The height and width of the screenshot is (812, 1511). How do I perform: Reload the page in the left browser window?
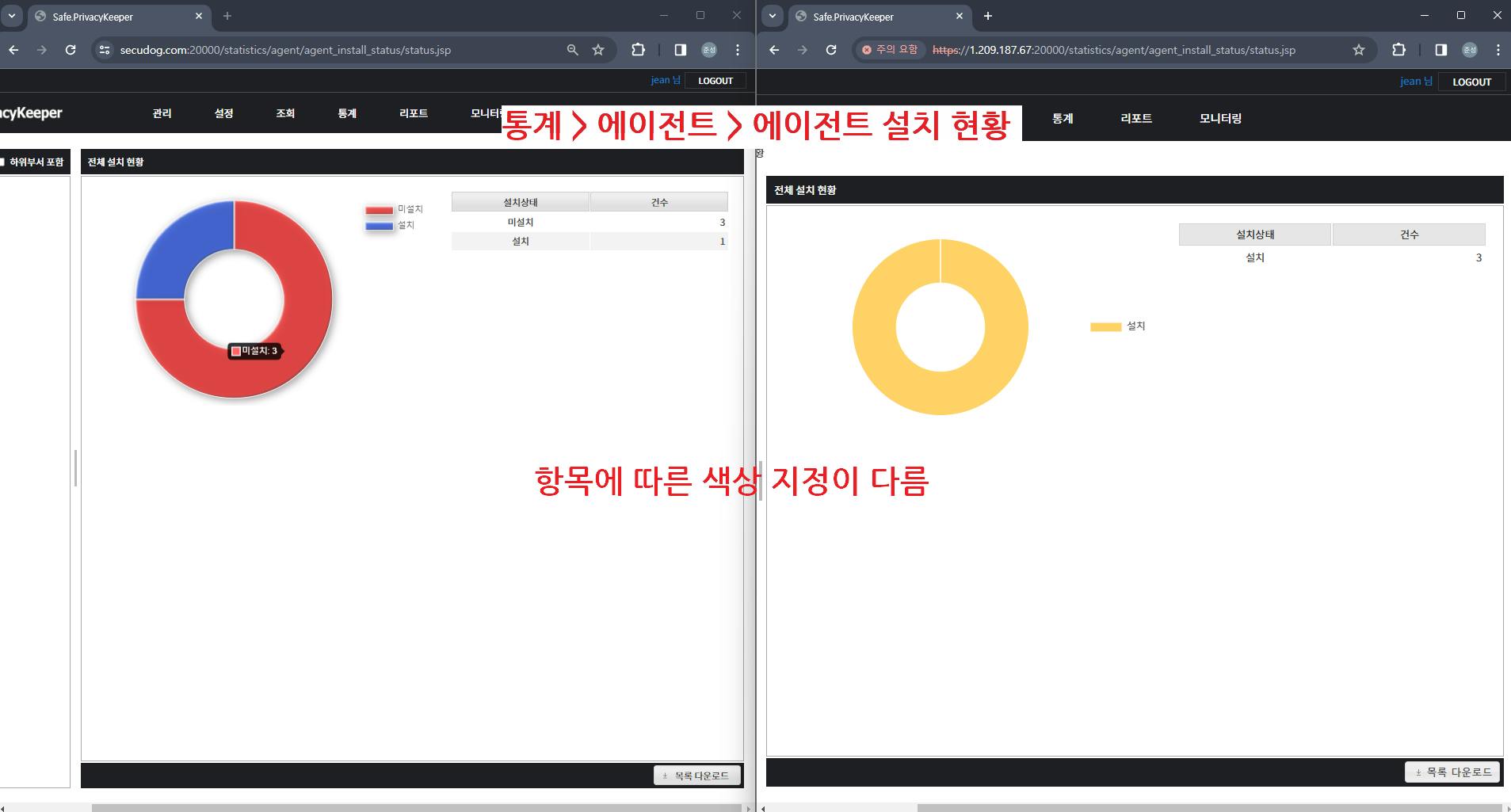tap(71, 50)
